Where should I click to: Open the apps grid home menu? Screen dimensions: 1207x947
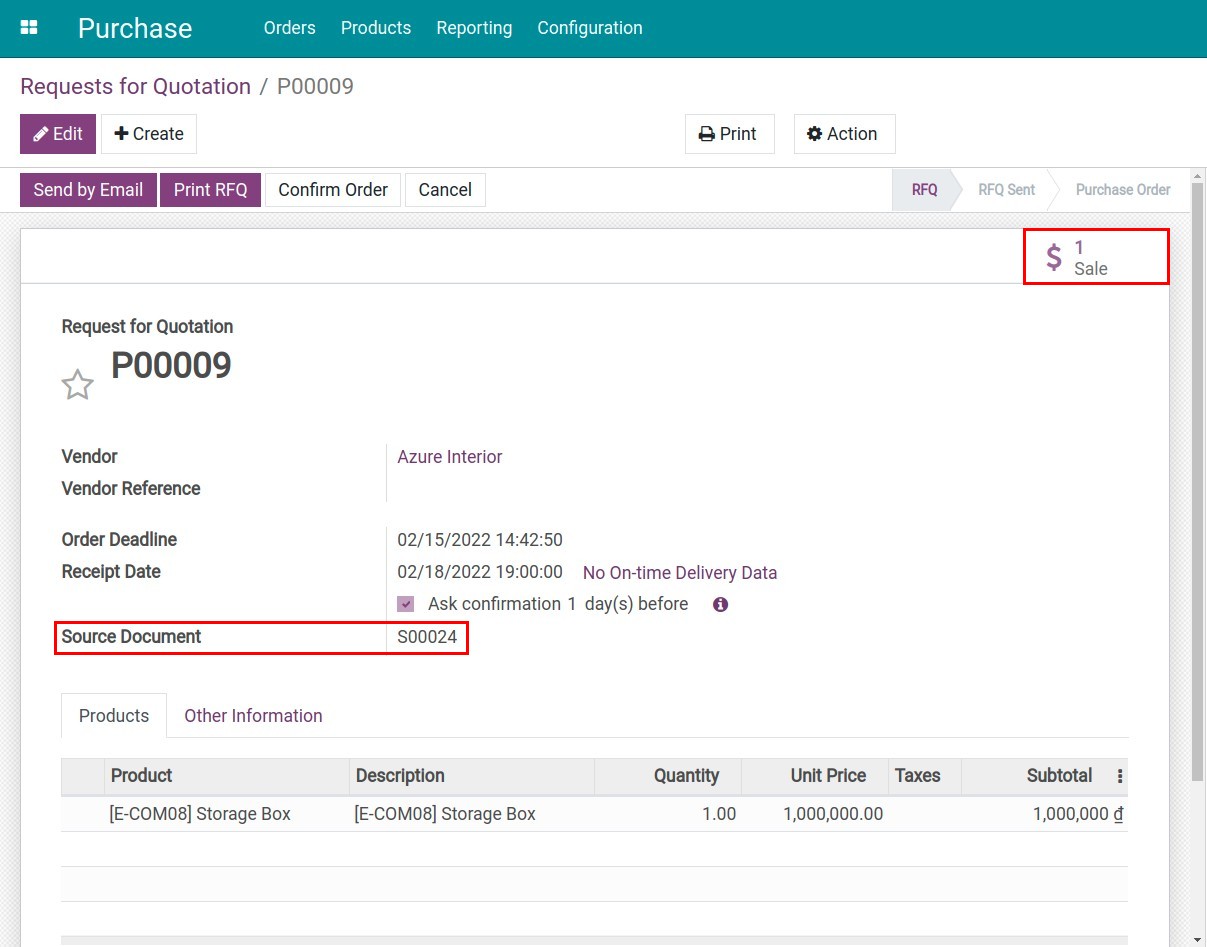(29, 28)
